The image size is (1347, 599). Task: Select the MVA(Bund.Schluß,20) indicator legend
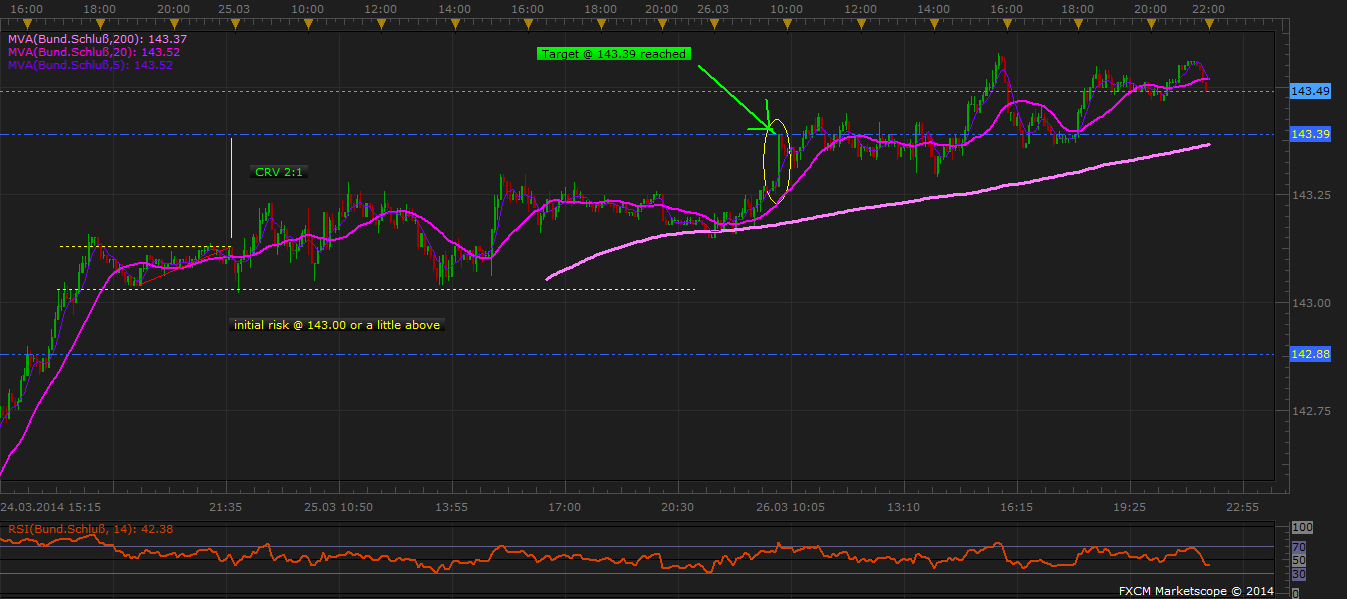[89, 52]
